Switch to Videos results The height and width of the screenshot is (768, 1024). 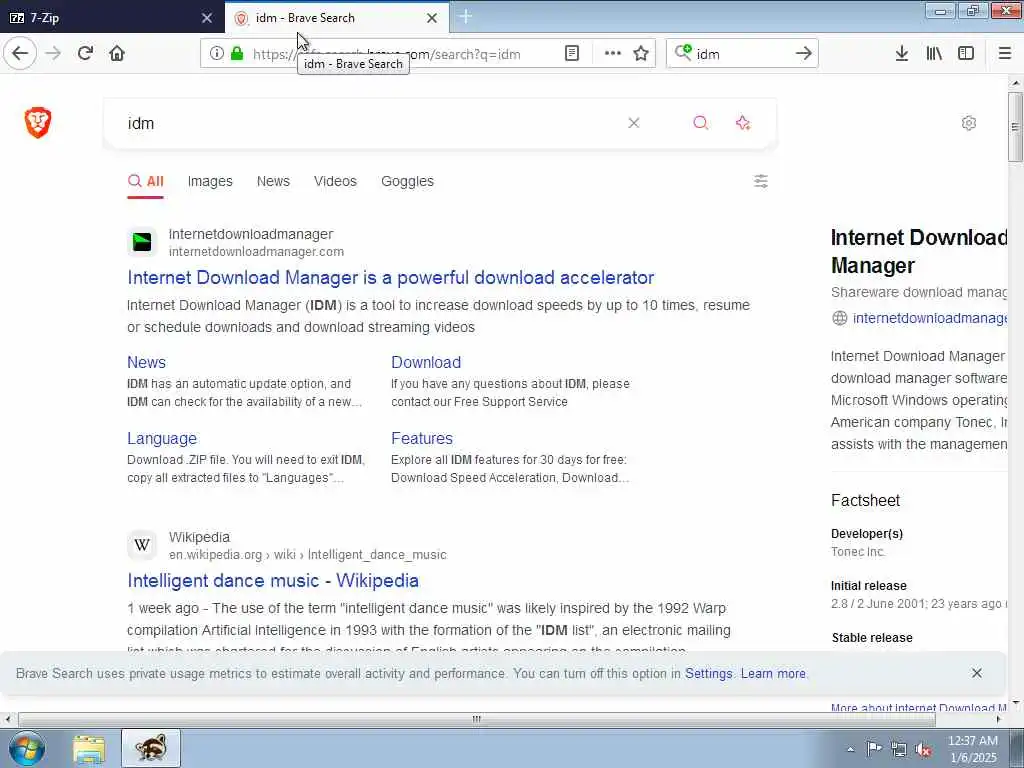[335, 182]
